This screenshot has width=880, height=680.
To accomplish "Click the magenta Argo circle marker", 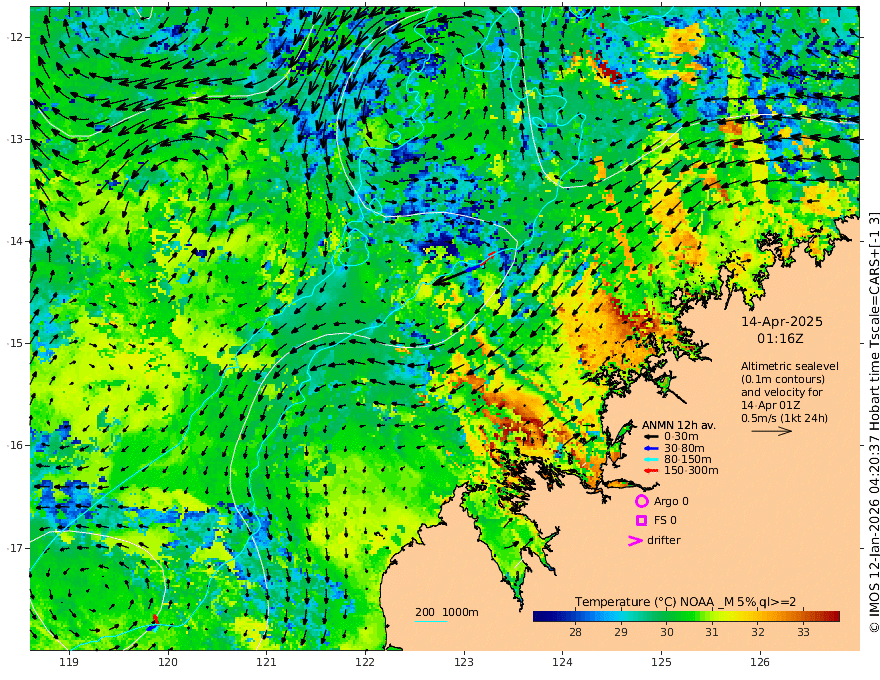I will tap(641, 501).
